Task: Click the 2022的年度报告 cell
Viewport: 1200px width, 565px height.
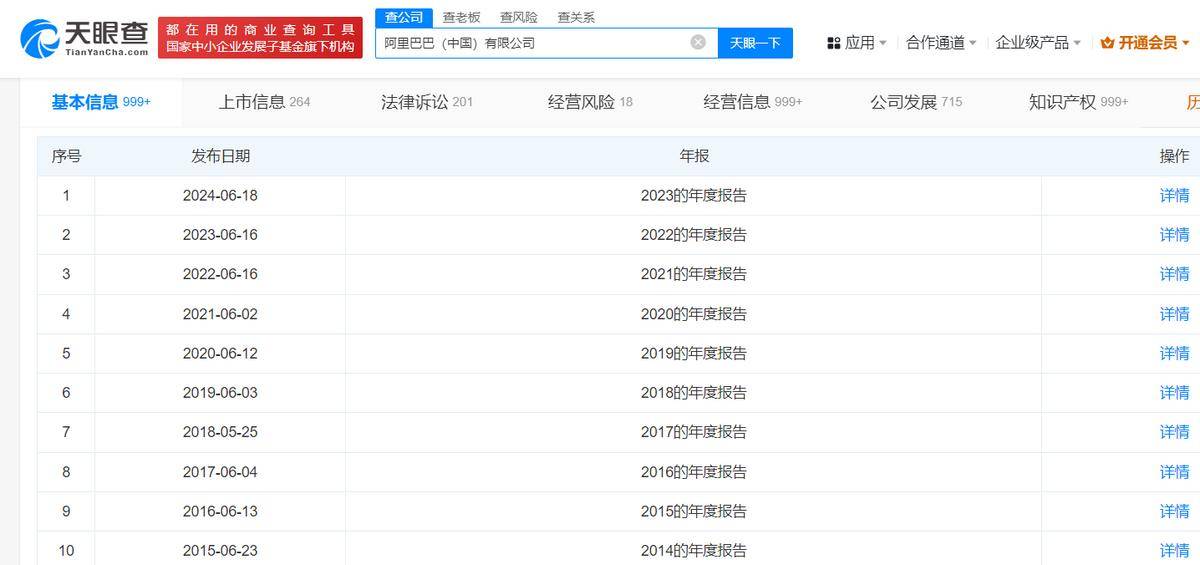Action: 694,235
